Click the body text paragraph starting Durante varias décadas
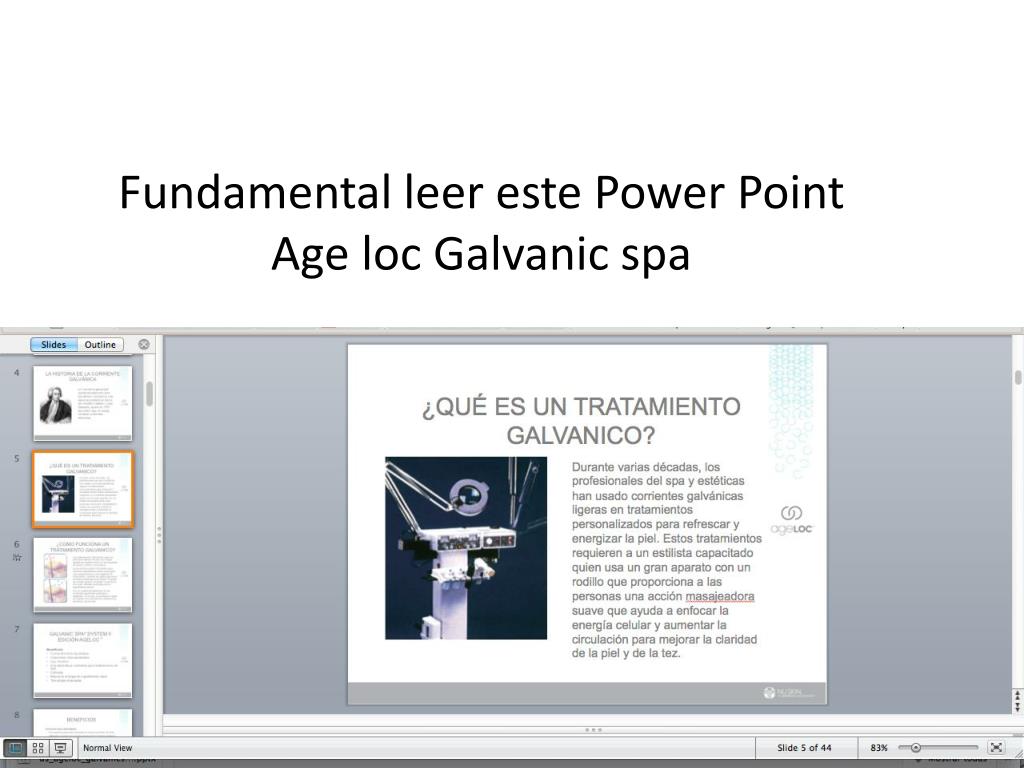The height and width of the screenshot is (768, 1024). pyautogui.click(x=666, y=560)
